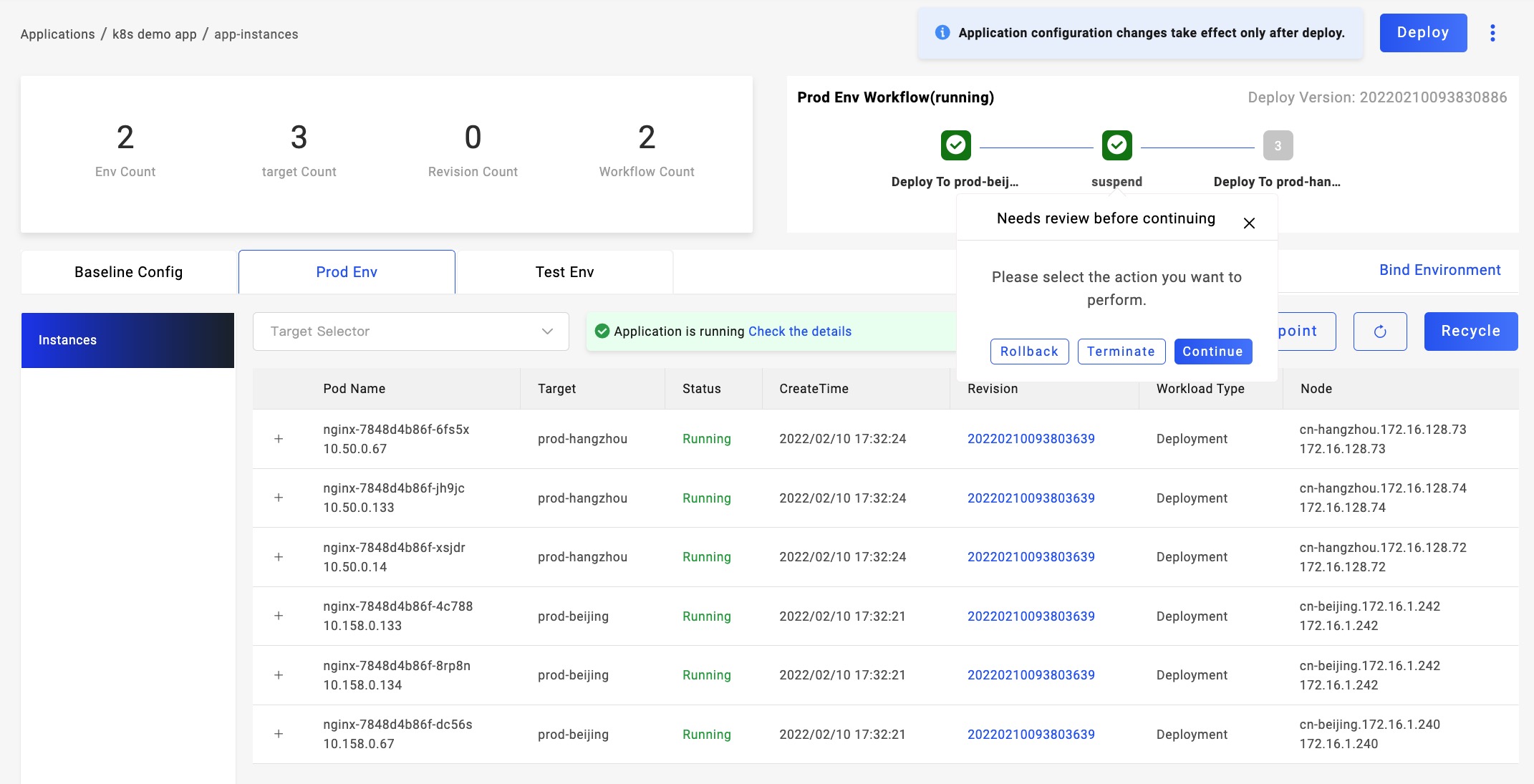Expand row for pod nginx-7848d4b86f-6fs5x
Viewport: 1534px width, 784px height.
279,439
